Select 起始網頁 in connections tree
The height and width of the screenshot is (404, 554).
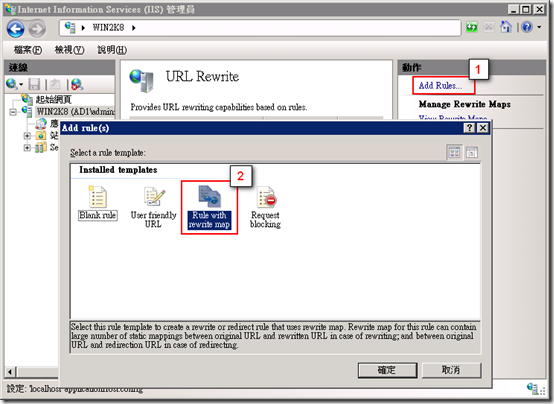[54, 99]
